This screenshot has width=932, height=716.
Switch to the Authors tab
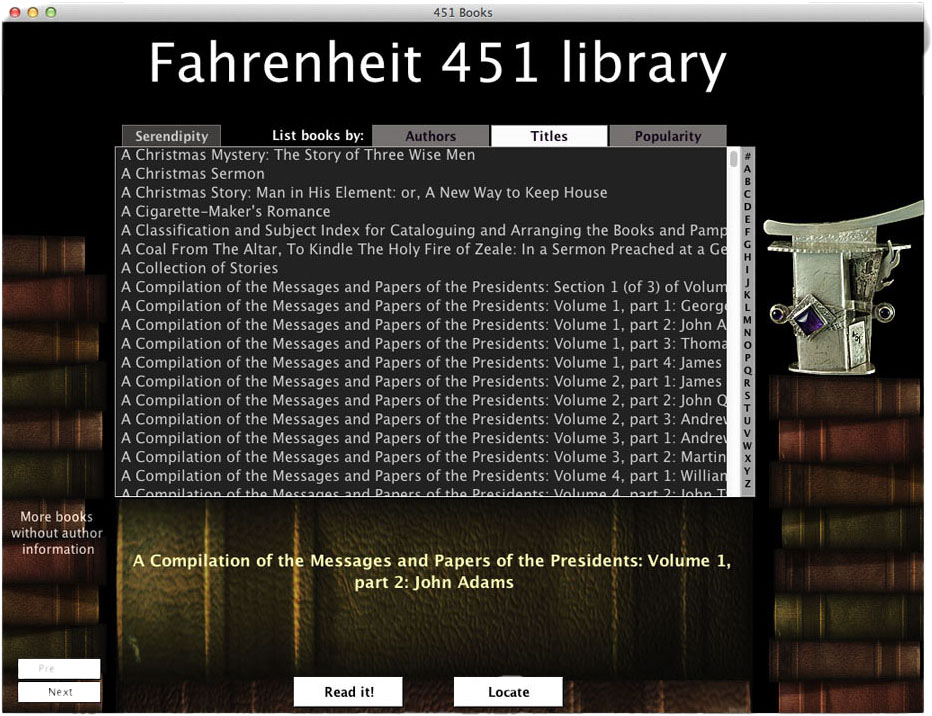coord(430,136)
